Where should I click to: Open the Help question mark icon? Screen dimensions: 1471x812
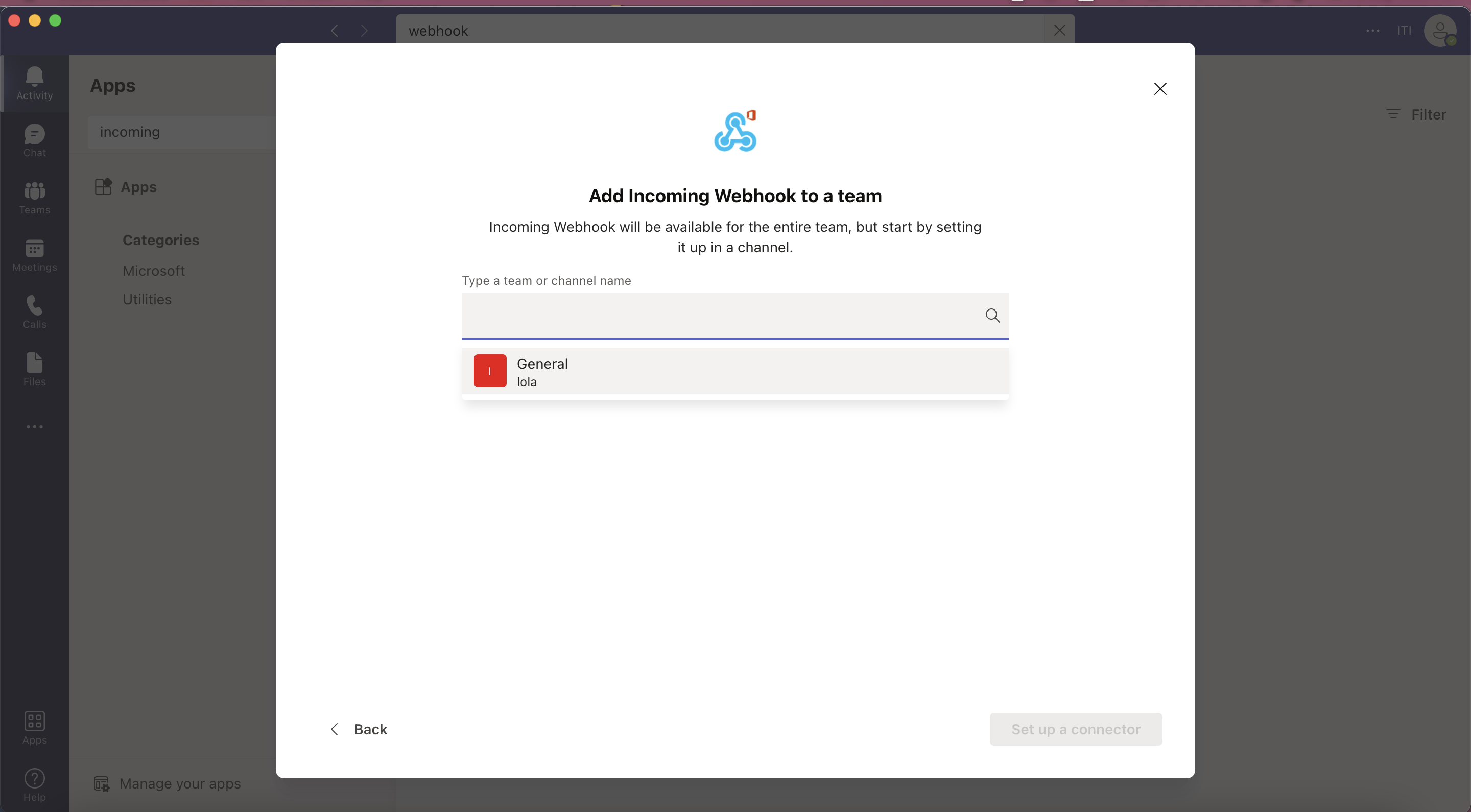(x=34, y=784)
